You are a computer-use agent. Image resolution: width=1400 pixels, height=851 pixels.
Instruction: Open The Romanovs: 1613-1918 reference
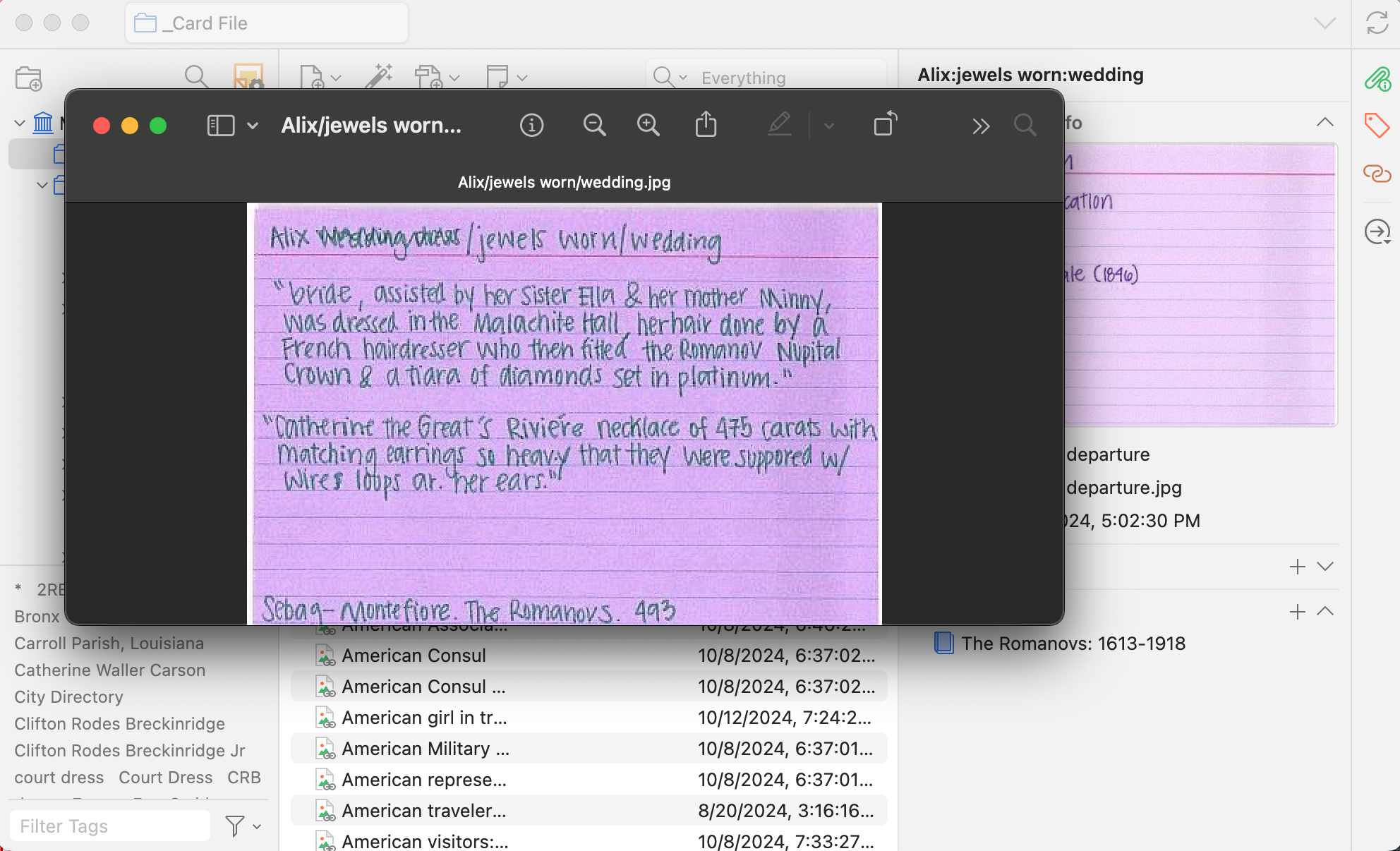coord(1073,644)
